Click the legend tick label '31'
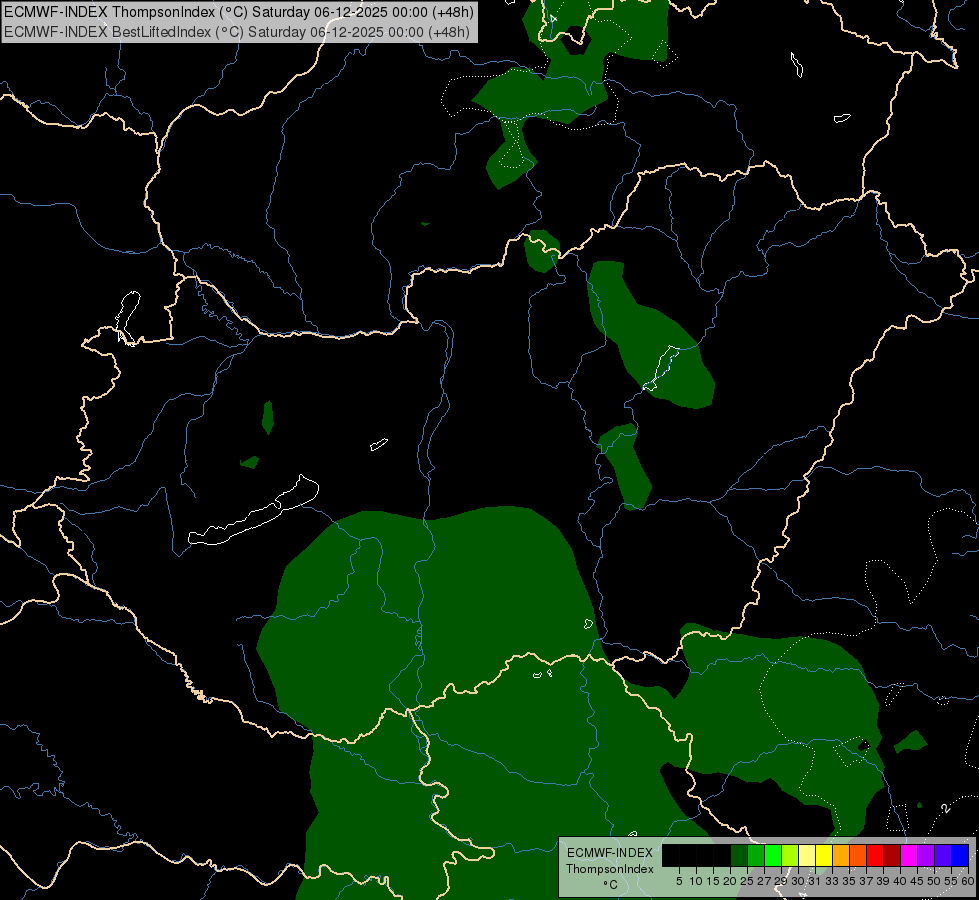 pyautogui.click(x=815, y=881)
